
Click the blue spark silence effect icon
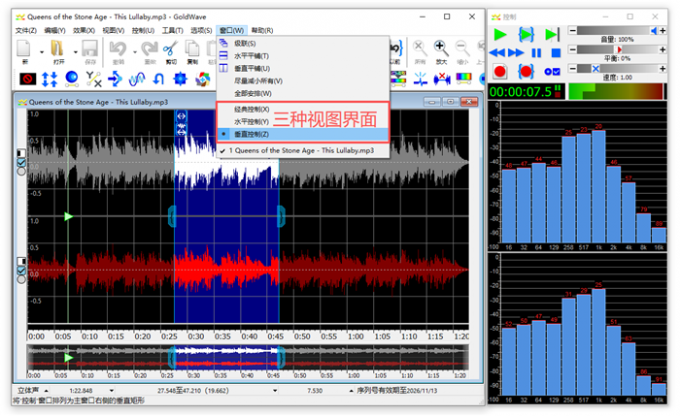coord(420,79)
